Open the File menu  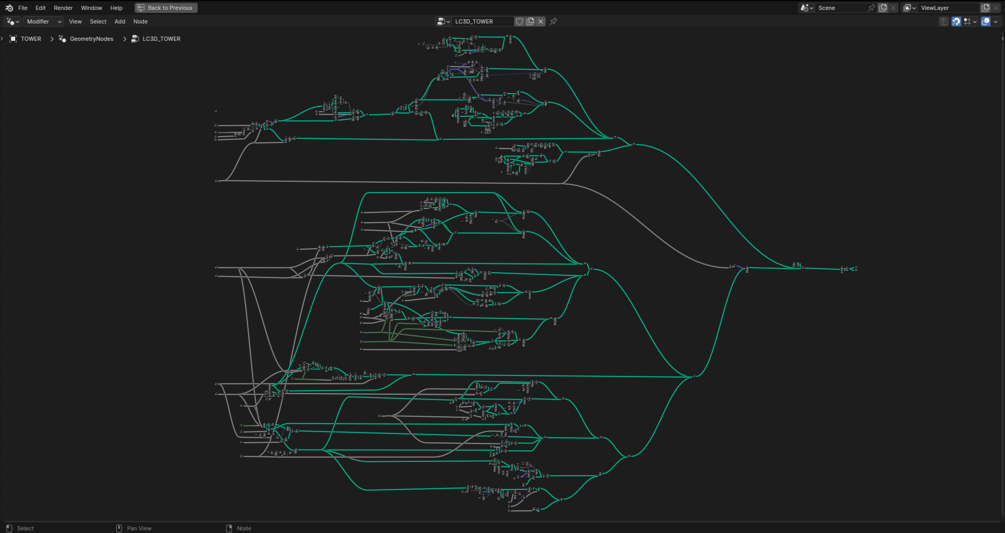pos(23,8)
